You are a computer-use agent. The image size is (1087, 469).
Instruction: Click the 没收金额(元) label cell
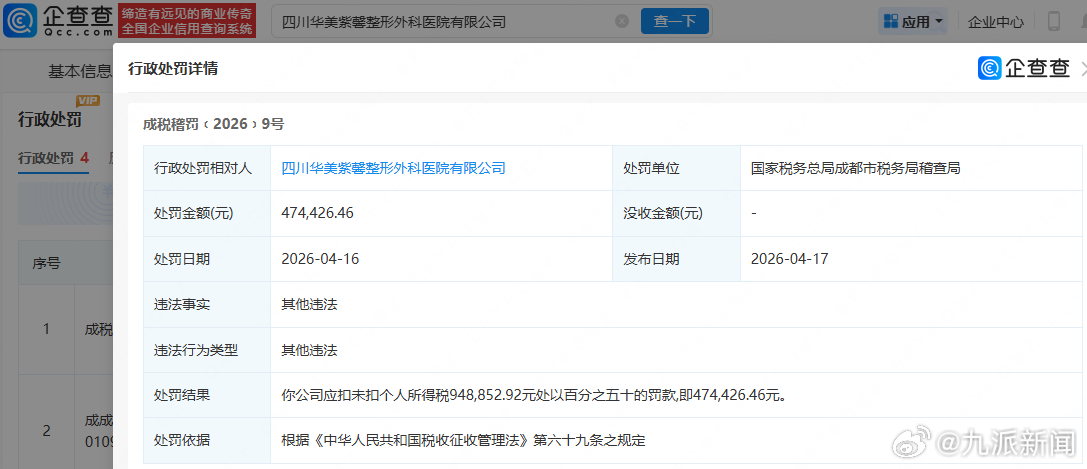click(676, 213)
